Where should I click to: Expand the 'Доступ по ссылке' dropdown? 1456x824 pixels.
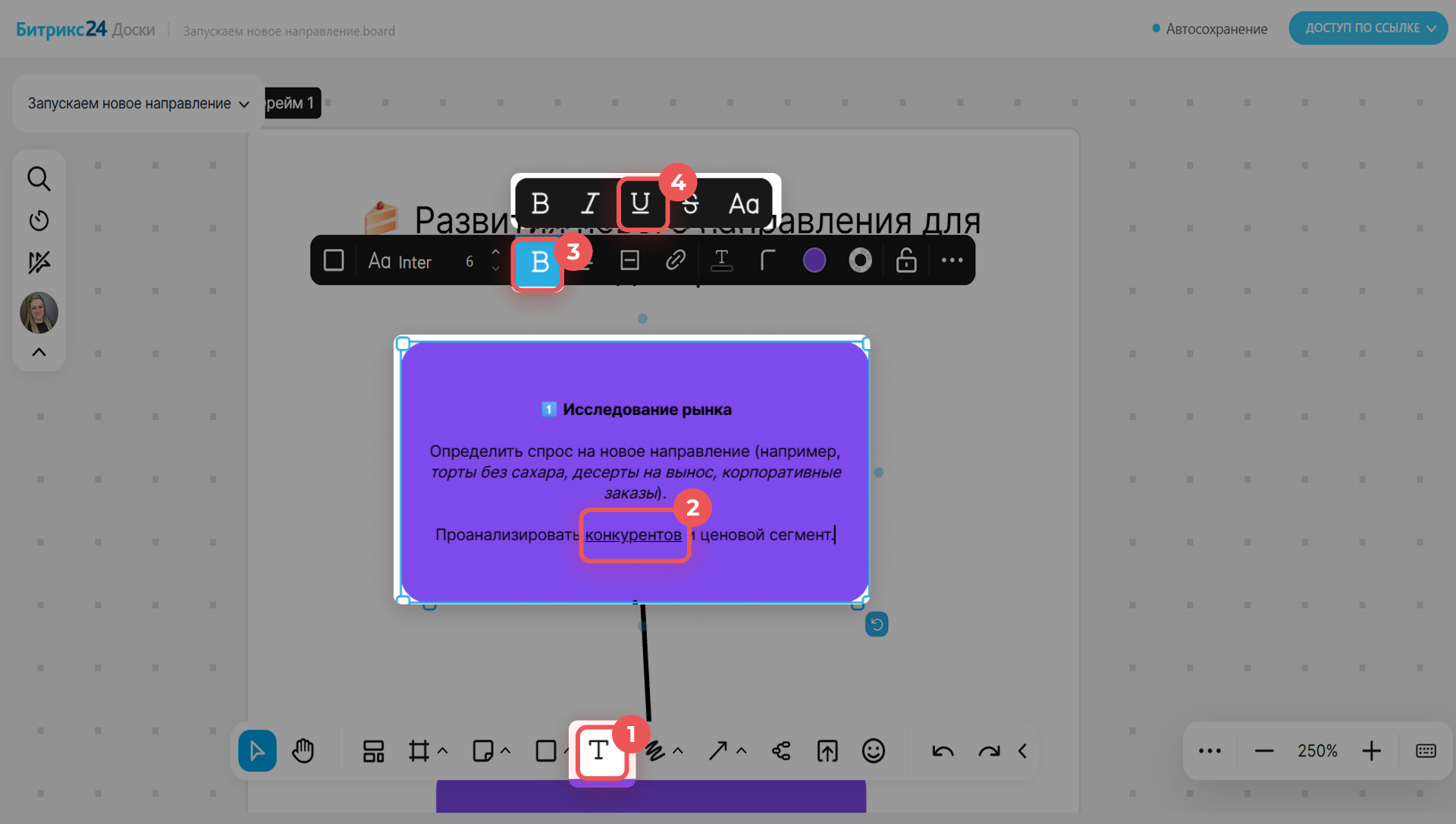1368,28
